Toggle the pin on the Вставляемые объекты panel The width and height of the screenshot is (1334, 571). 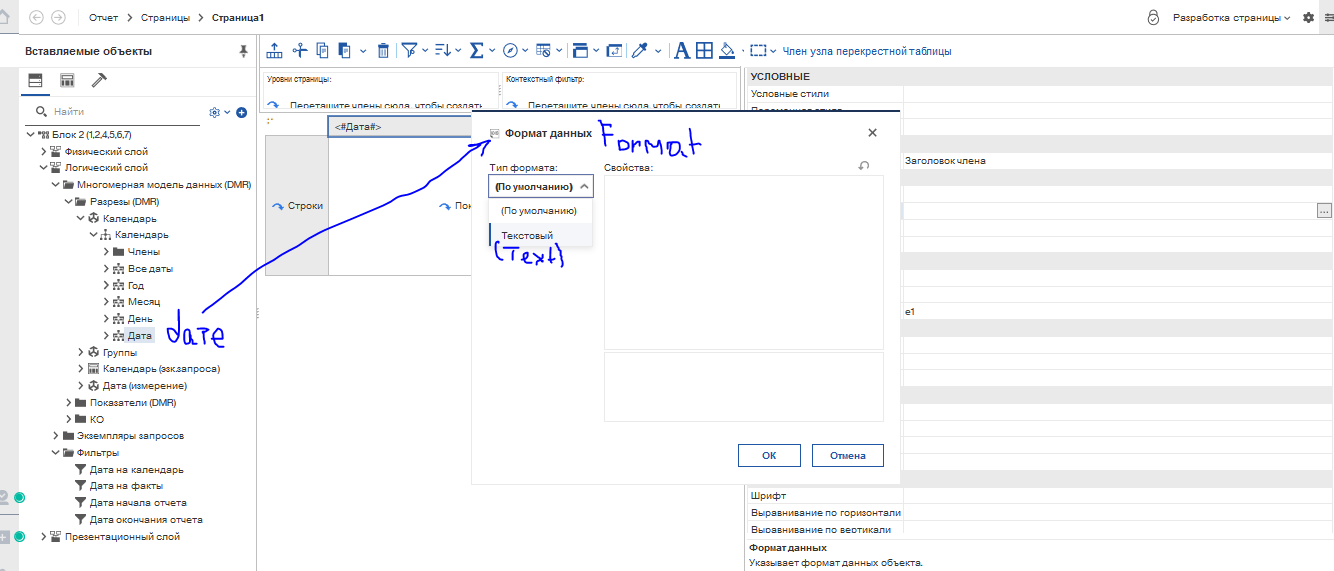pos(243,51)
